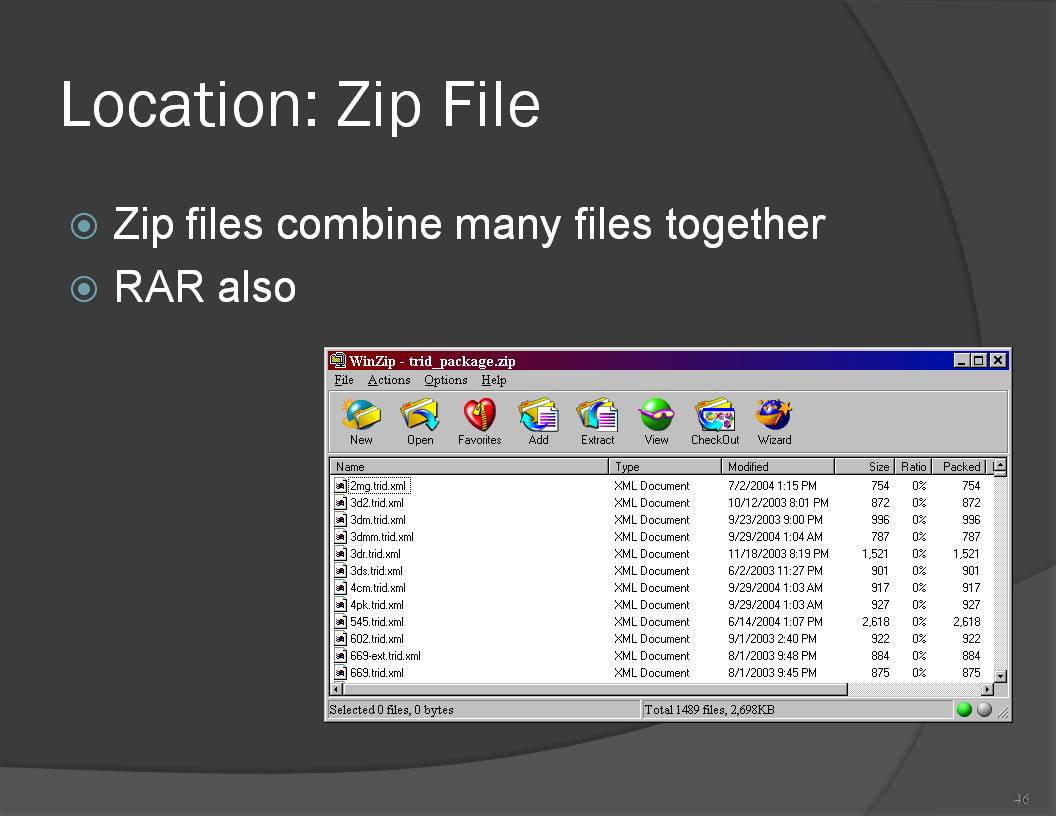This screenshot has width=1056, height=816.
Task: Click the vertical scrollbar down arrow
Action: click(1000, 676)
